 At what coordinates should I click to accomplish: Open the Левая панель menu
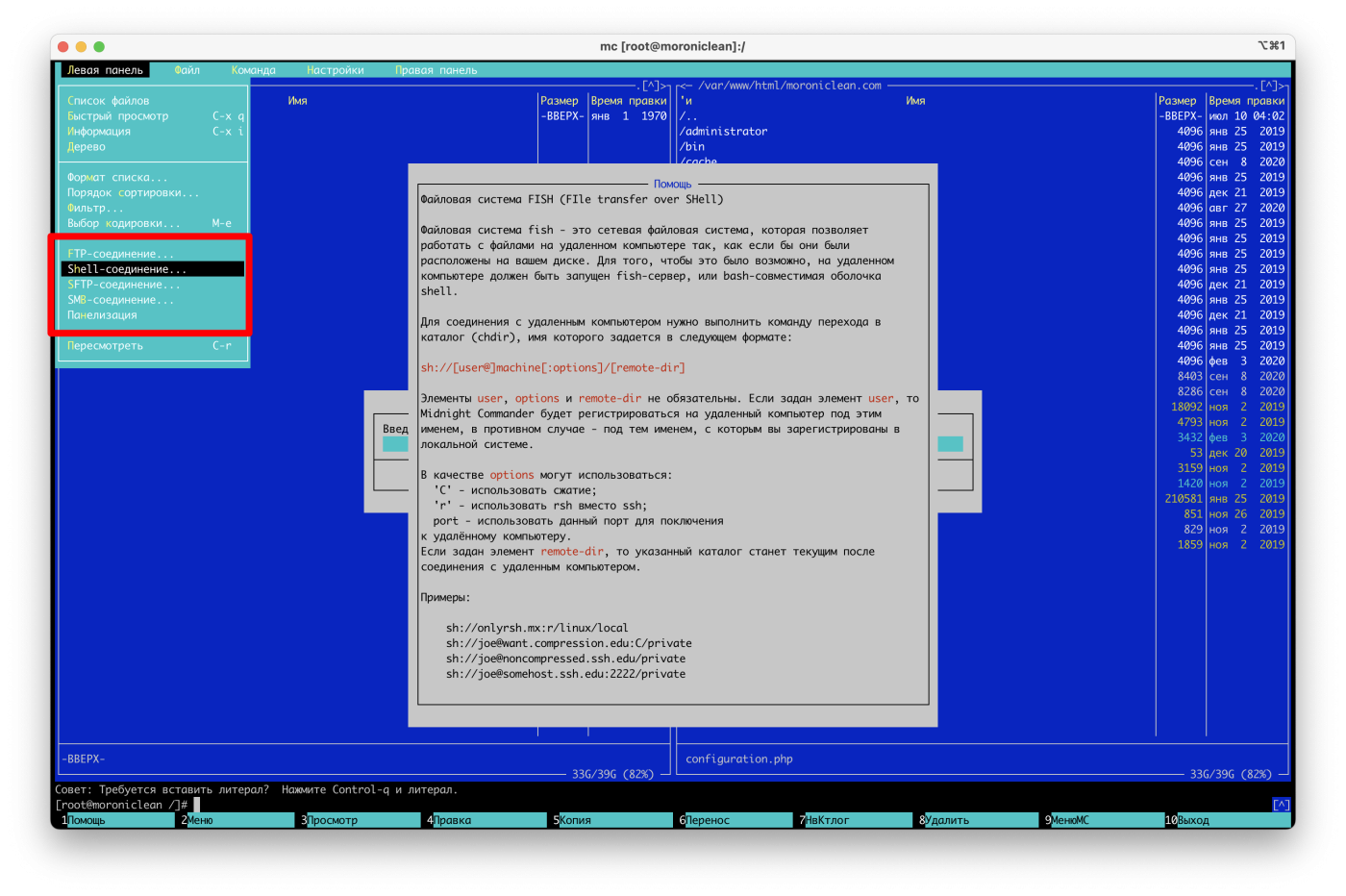[105, 70]
